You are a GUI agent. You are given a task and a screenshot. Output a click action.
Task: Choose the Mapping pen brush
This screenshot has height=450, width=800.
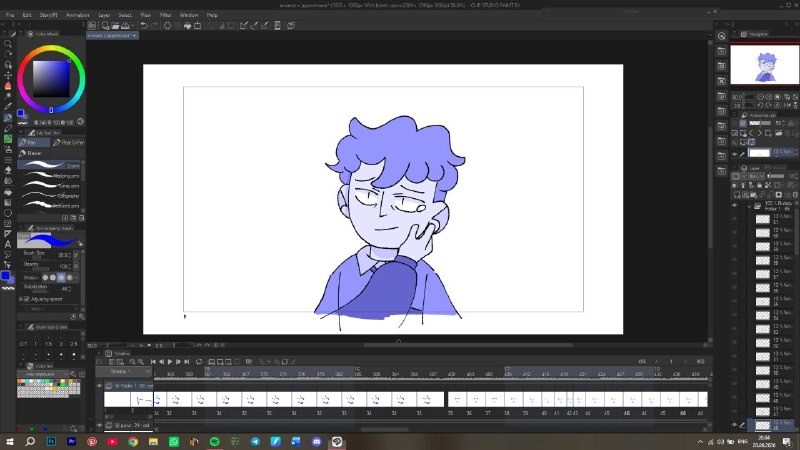[x=49, y=176]
